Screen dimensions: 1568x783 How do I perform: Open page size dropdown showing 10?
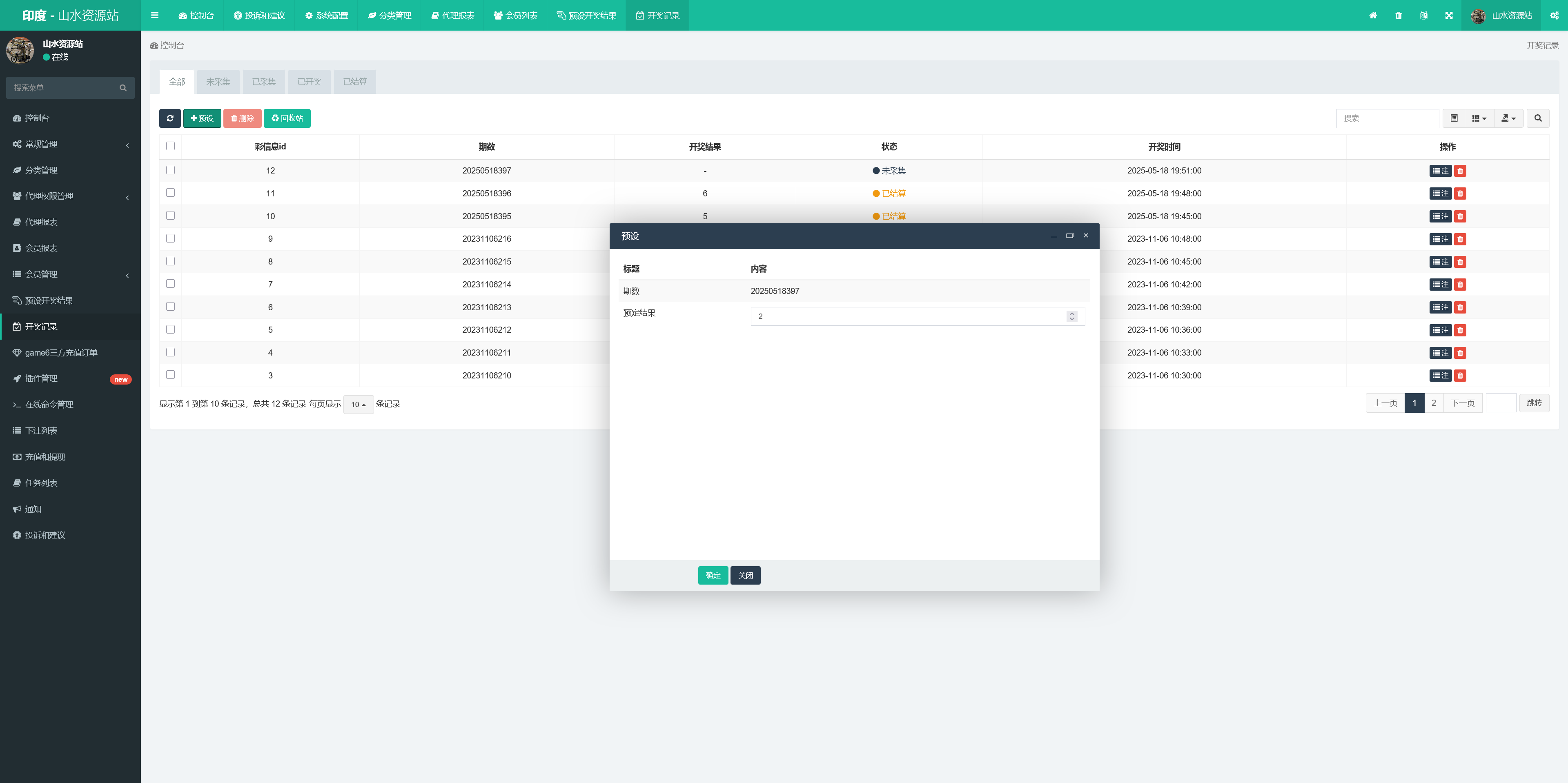[358, 404]
